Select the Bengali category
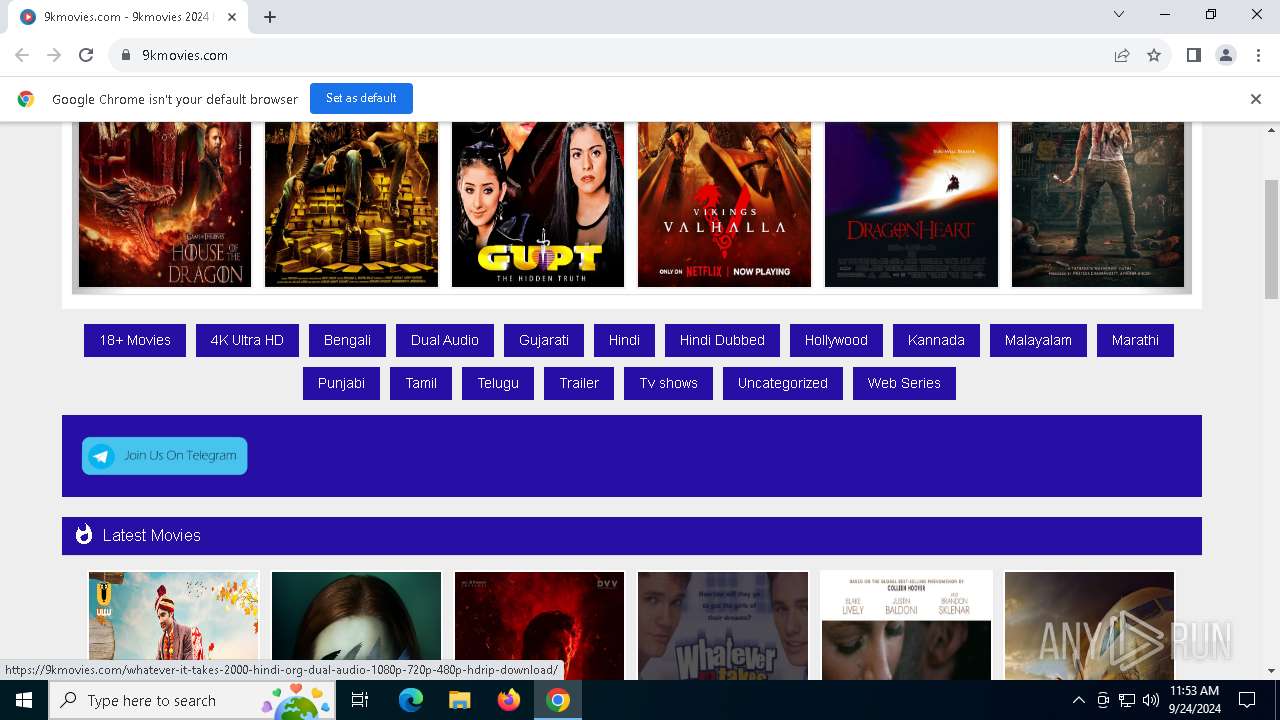The image size is (1280, 720). (347, 340)
